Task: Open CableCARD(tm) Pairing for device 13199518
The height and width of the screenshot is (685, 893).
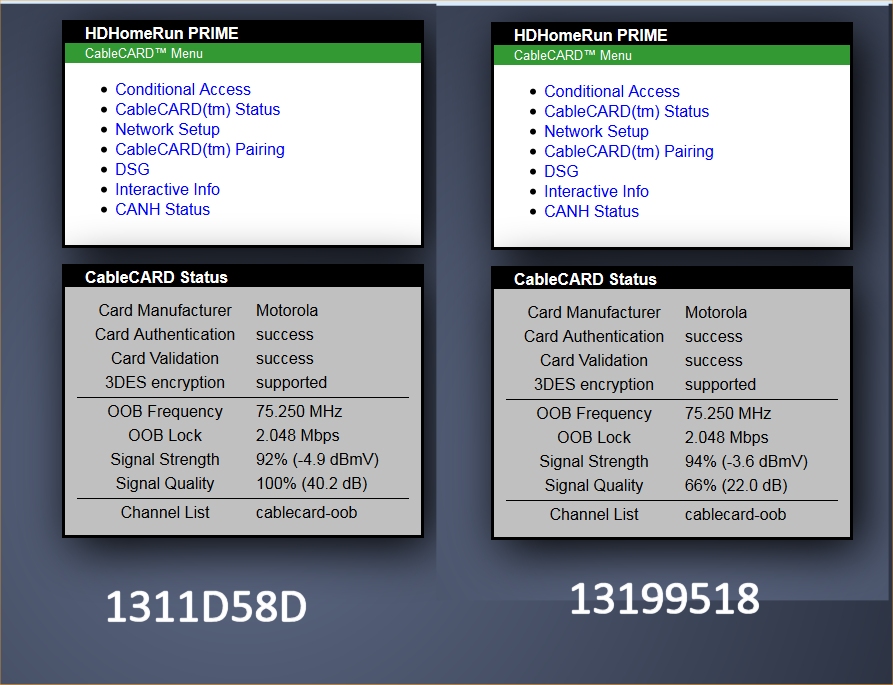Action: pyautogui.click(x=628, y=151)
